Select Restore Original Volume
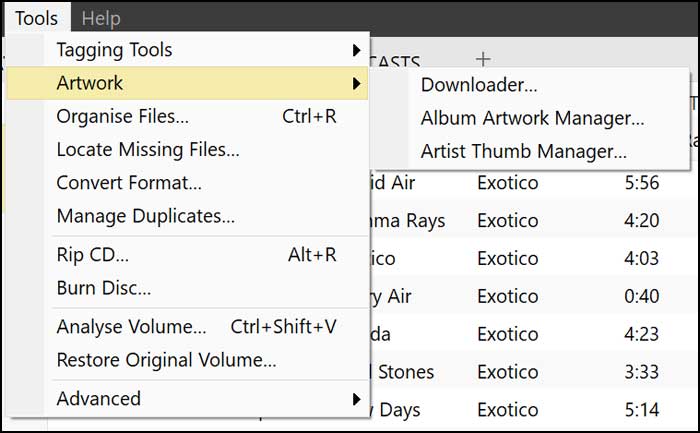The height and width of the screenshot is (433, 700). pos(166,360)
